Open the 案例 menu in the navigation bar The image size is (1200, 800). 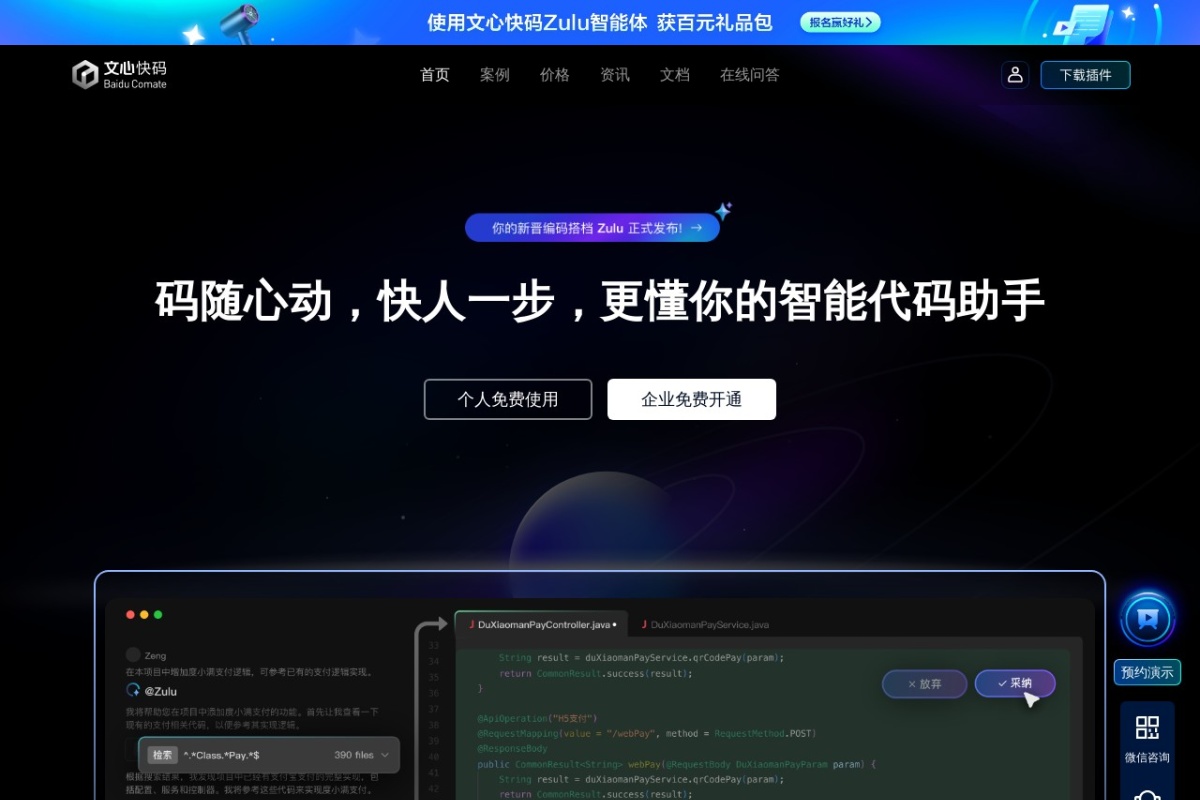494,74
